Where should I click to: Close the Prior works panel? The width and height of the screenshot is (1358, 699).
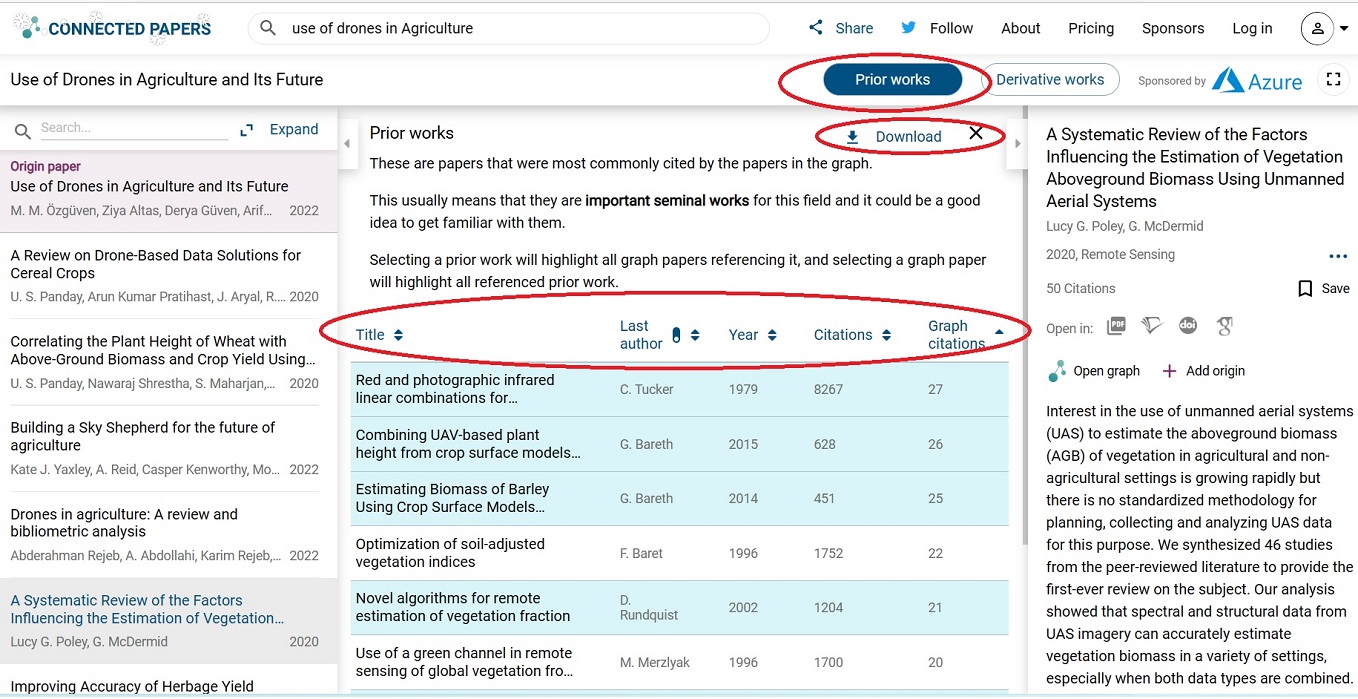tap(976, 133)
